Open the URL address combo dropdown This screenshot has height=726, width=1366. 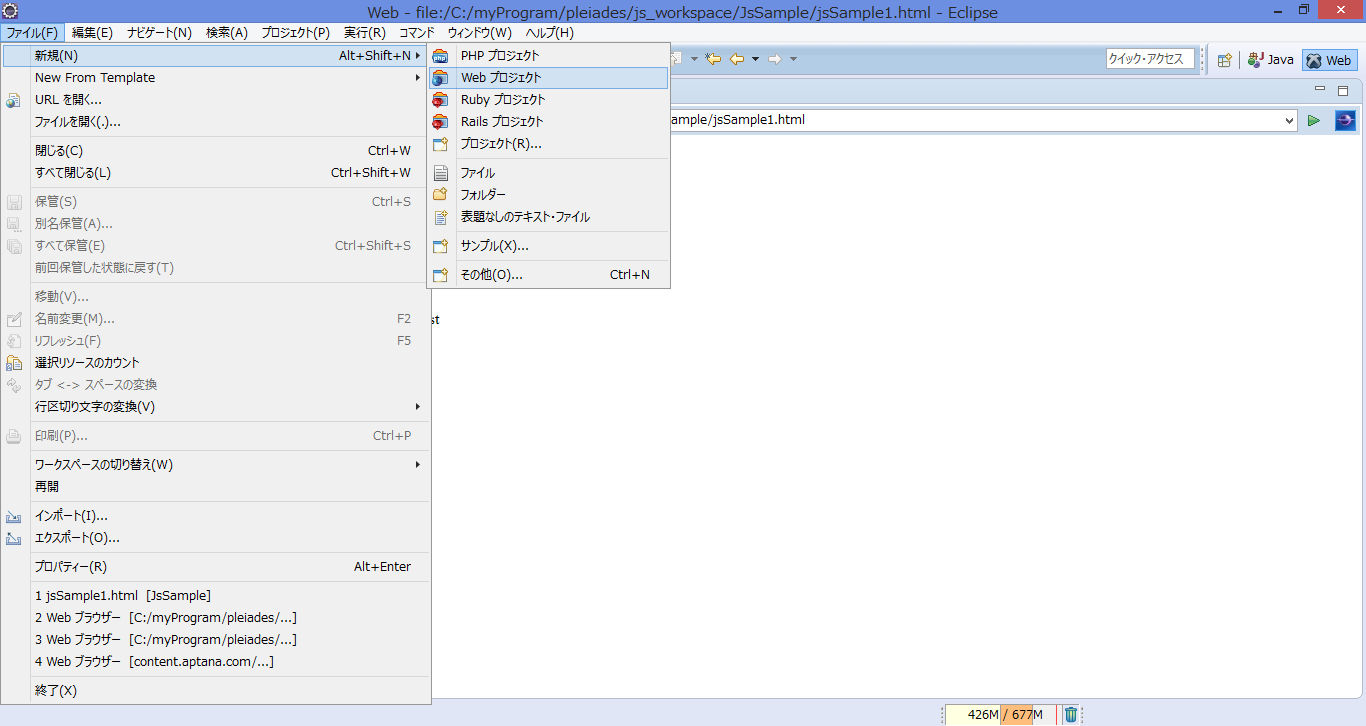coord(1288,121)
